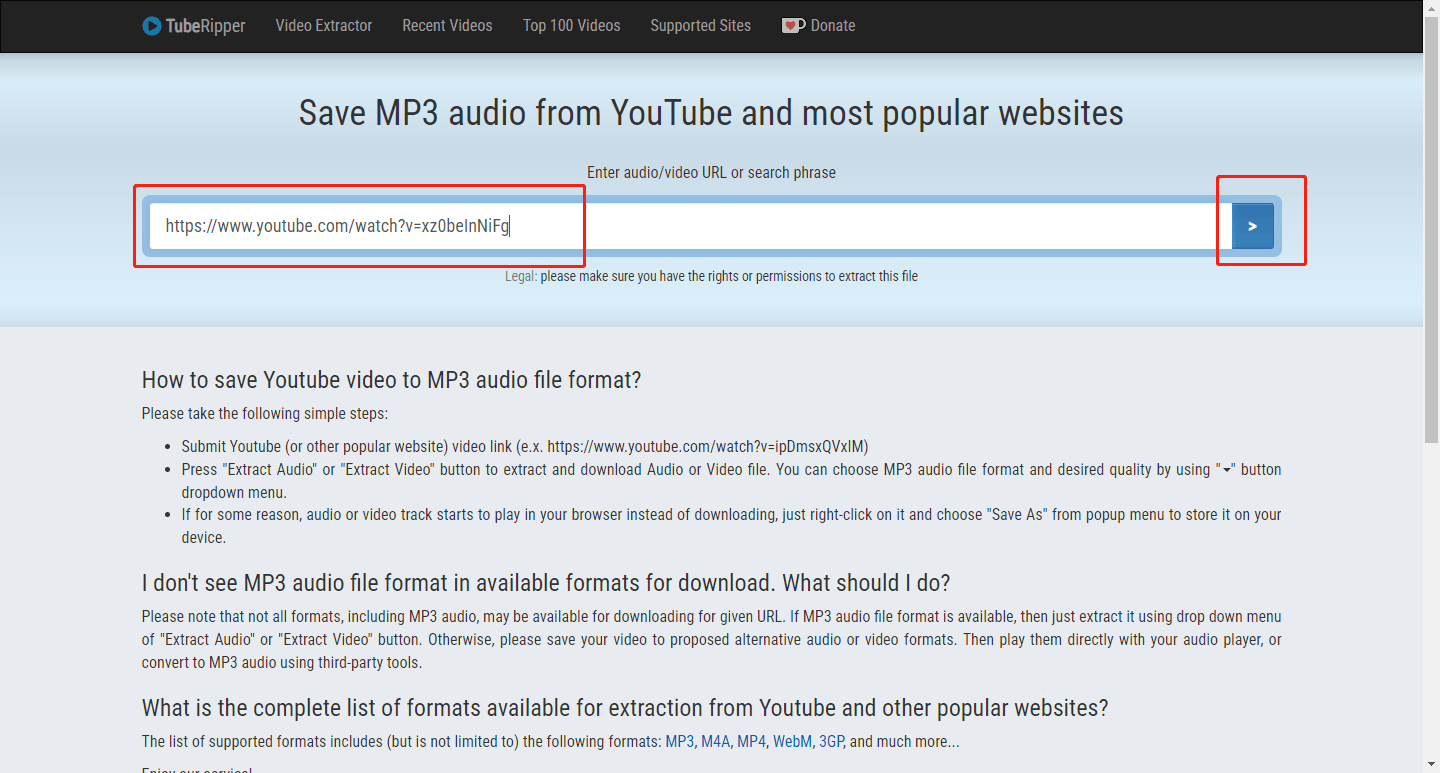This screenshot has height=773, width=1440.
Task: Click the TubeRipper logo icon
Action: point(152,26)
